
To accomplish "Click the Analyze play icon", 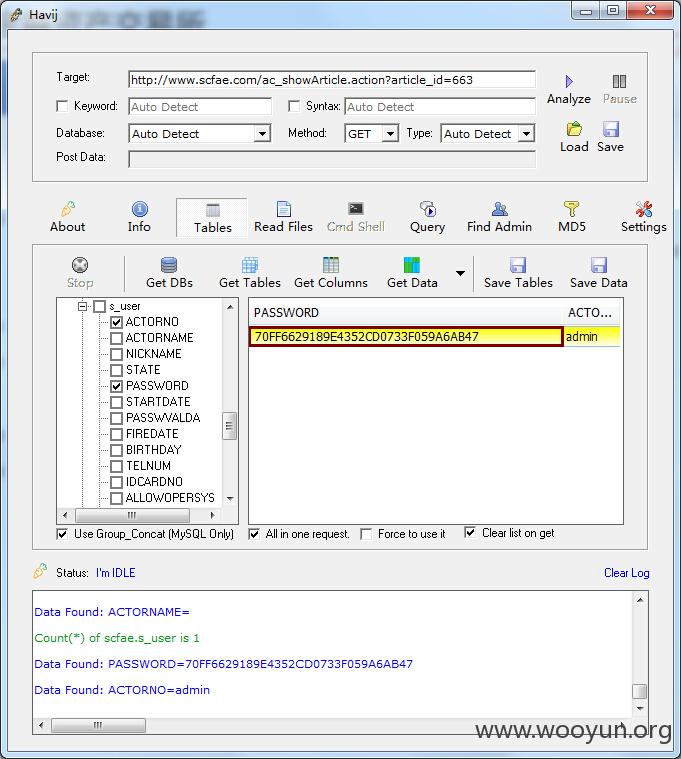I will coord(569,81).
